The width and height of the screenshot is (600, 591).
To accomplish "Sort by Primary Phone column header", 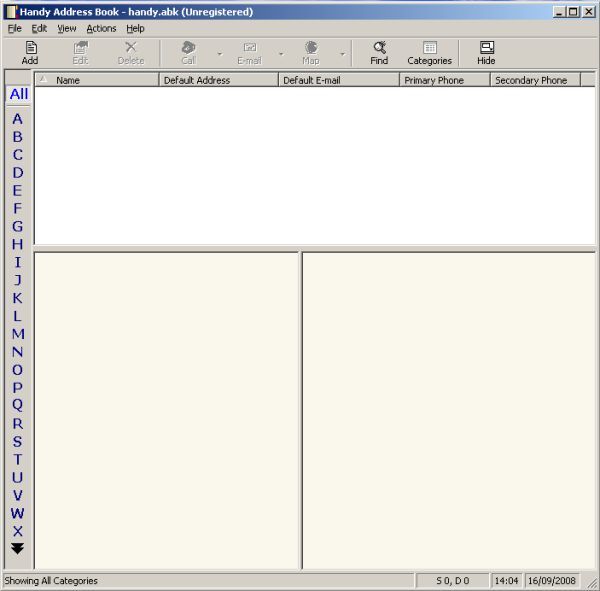I will coord(445,80).
